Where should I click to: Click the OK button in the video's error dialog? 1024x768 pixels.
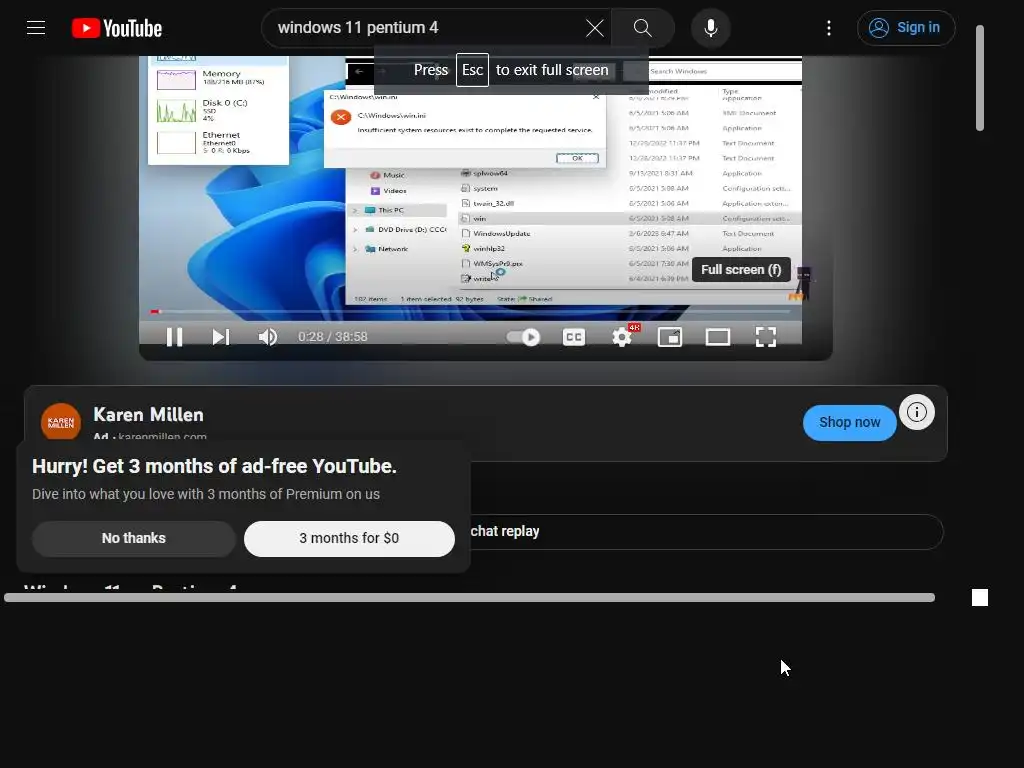click(577, 158)
